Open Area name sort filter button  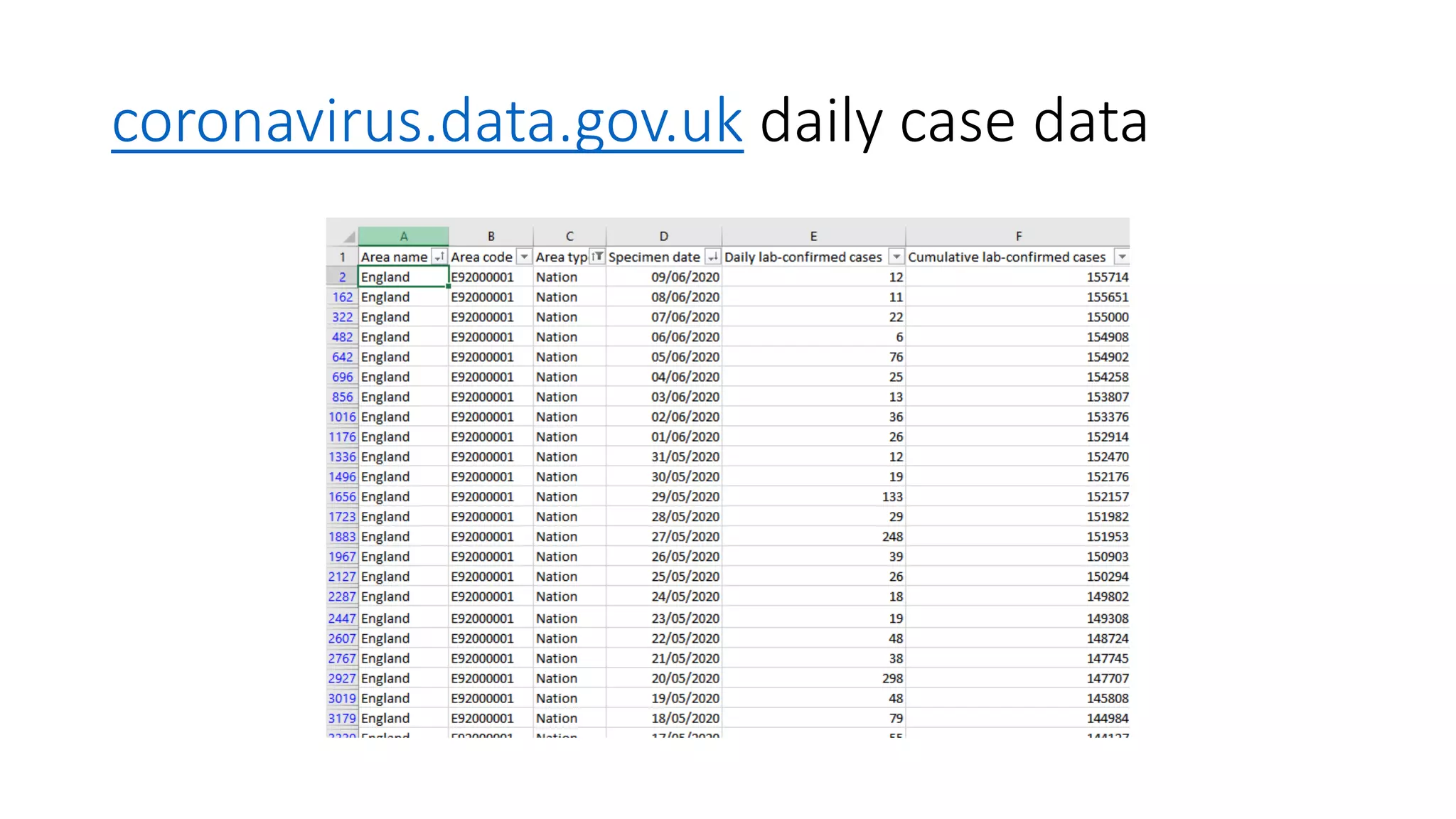pyautogui.click(x=439, y=257)
